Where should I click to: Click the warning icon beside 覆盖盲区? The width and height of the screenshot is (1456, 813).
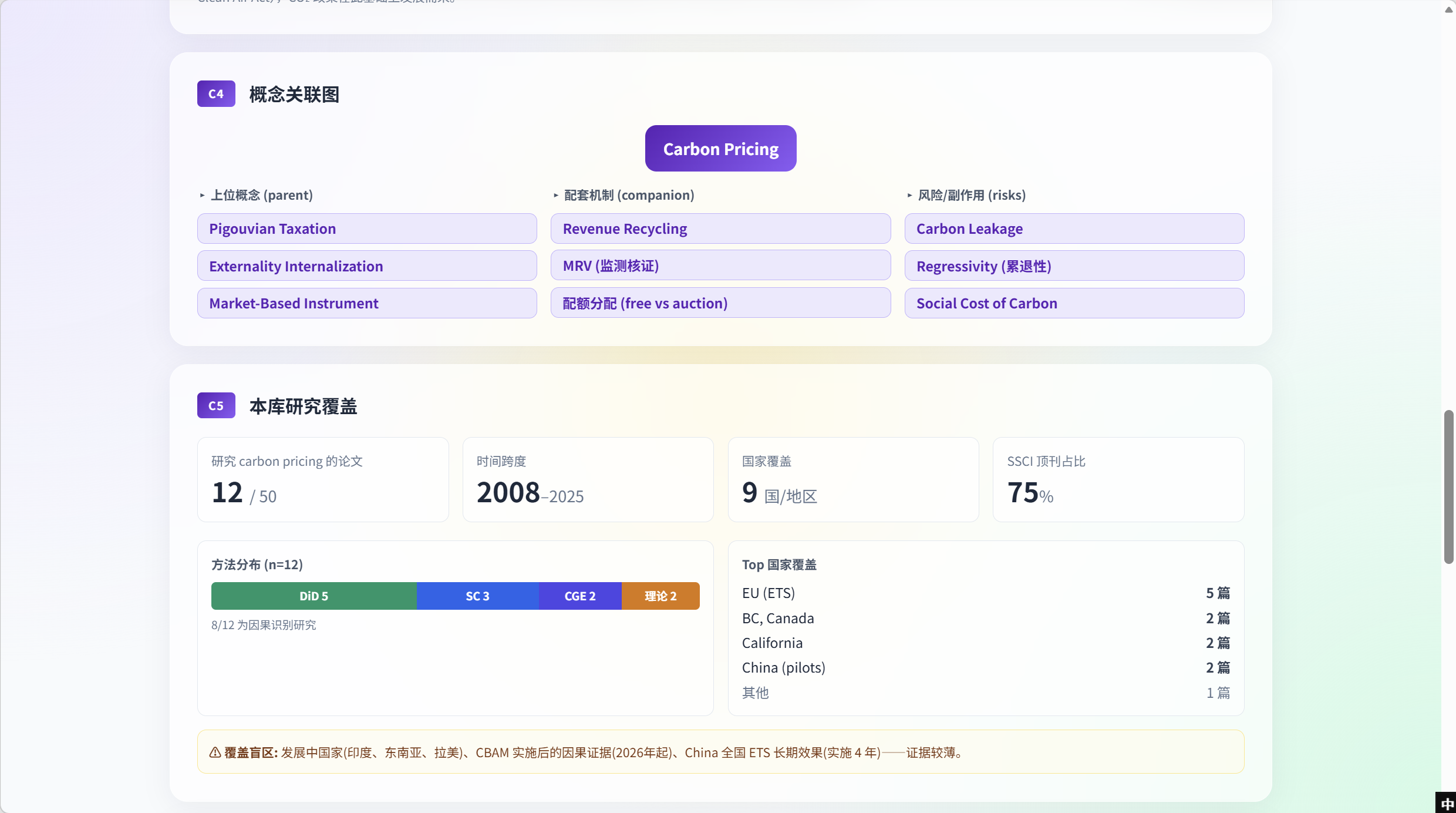(x=215, y=752)
